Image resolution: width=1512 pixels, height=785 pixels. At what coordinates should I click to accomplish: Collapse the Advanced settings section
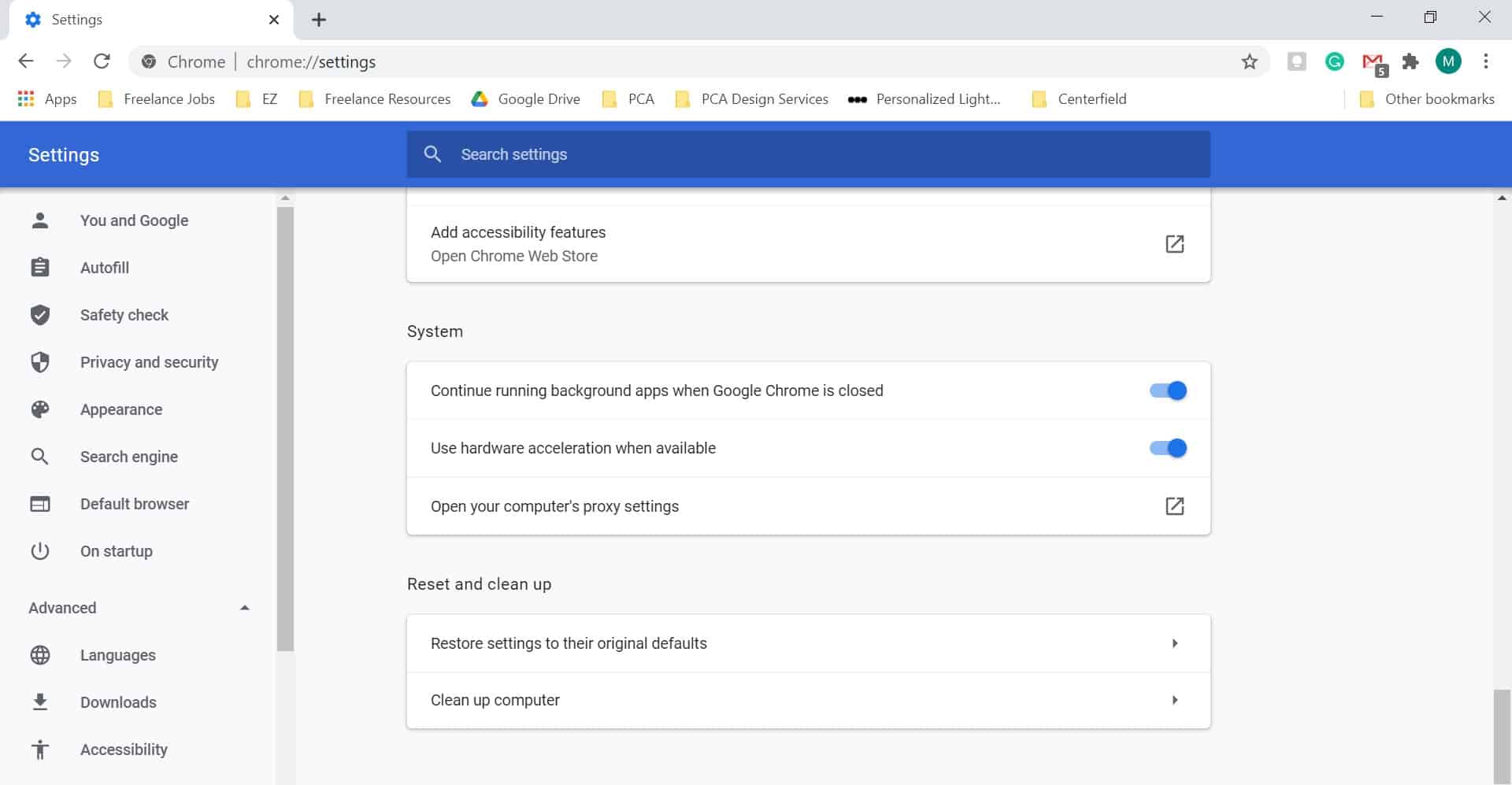pos(244,607)
